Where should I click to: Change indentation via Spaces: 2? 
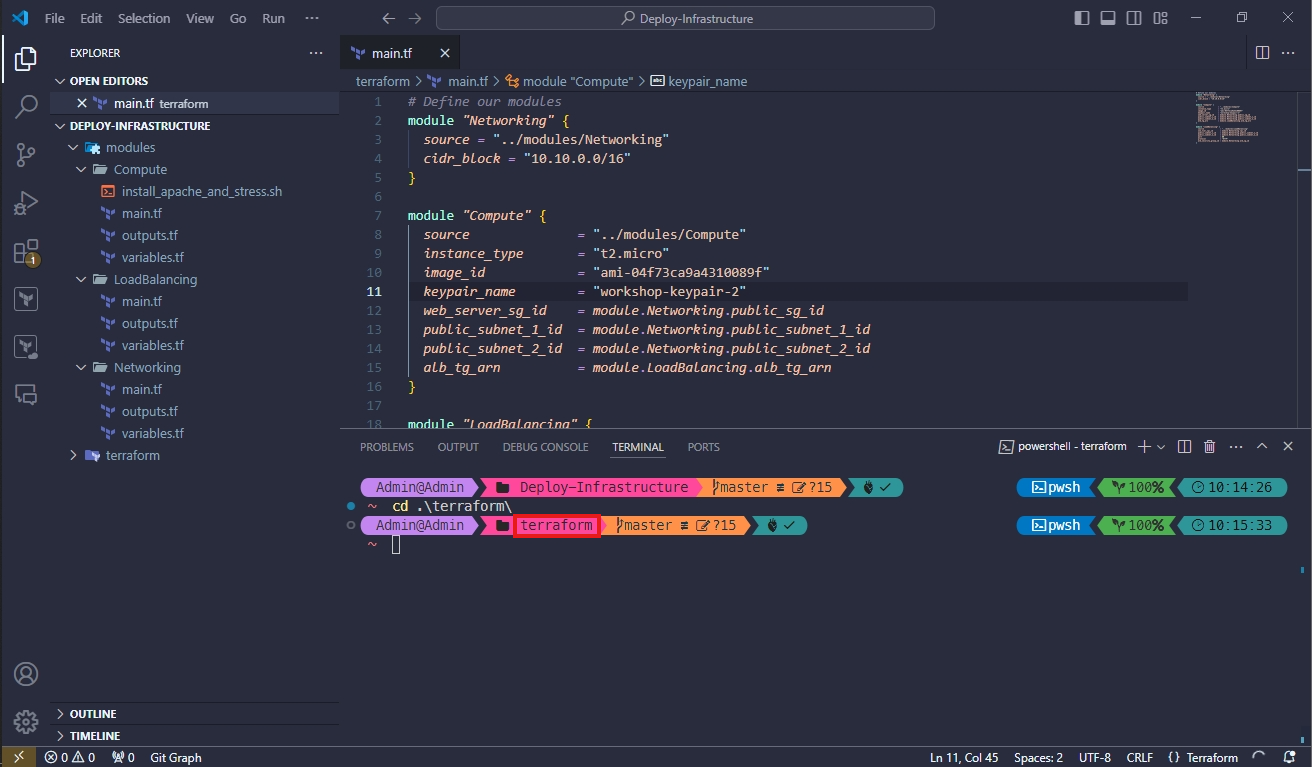(x=1038, y=757)
